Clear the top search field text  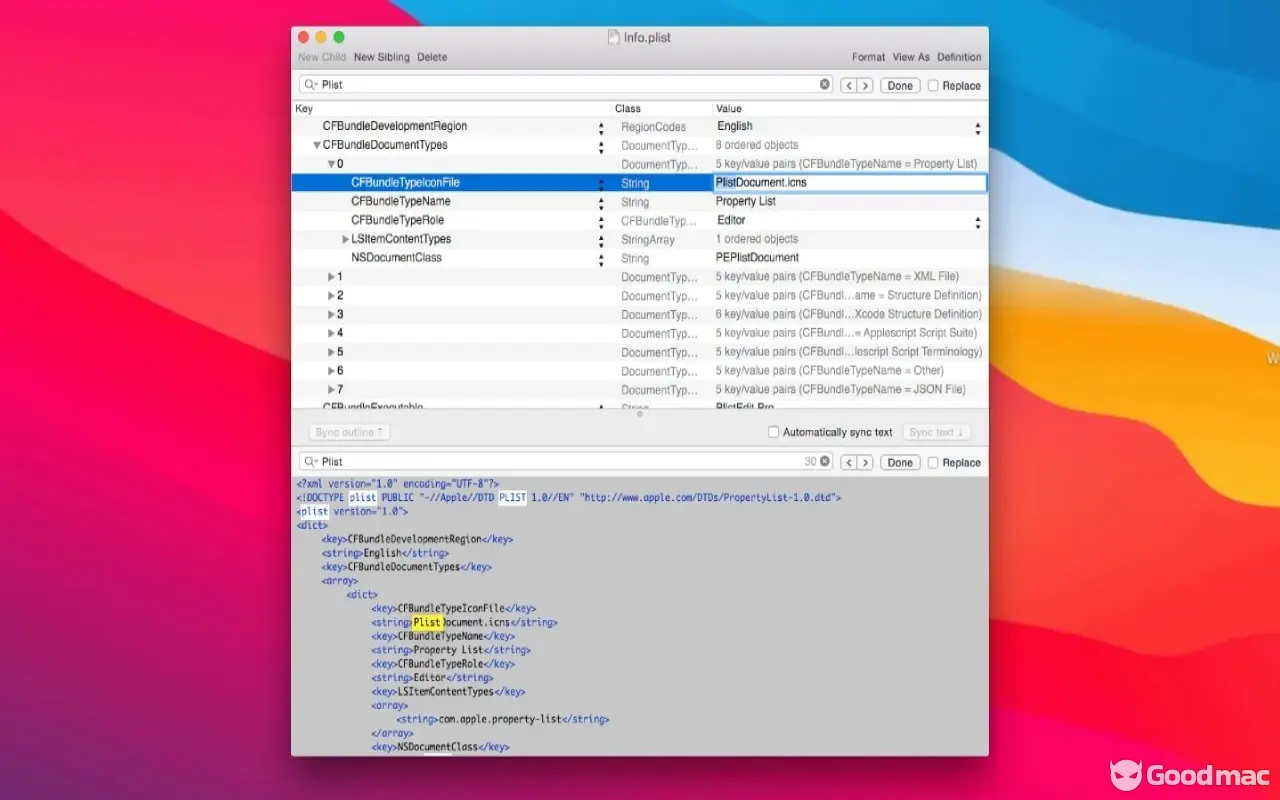pyautogui.click(x=825, y=85)
